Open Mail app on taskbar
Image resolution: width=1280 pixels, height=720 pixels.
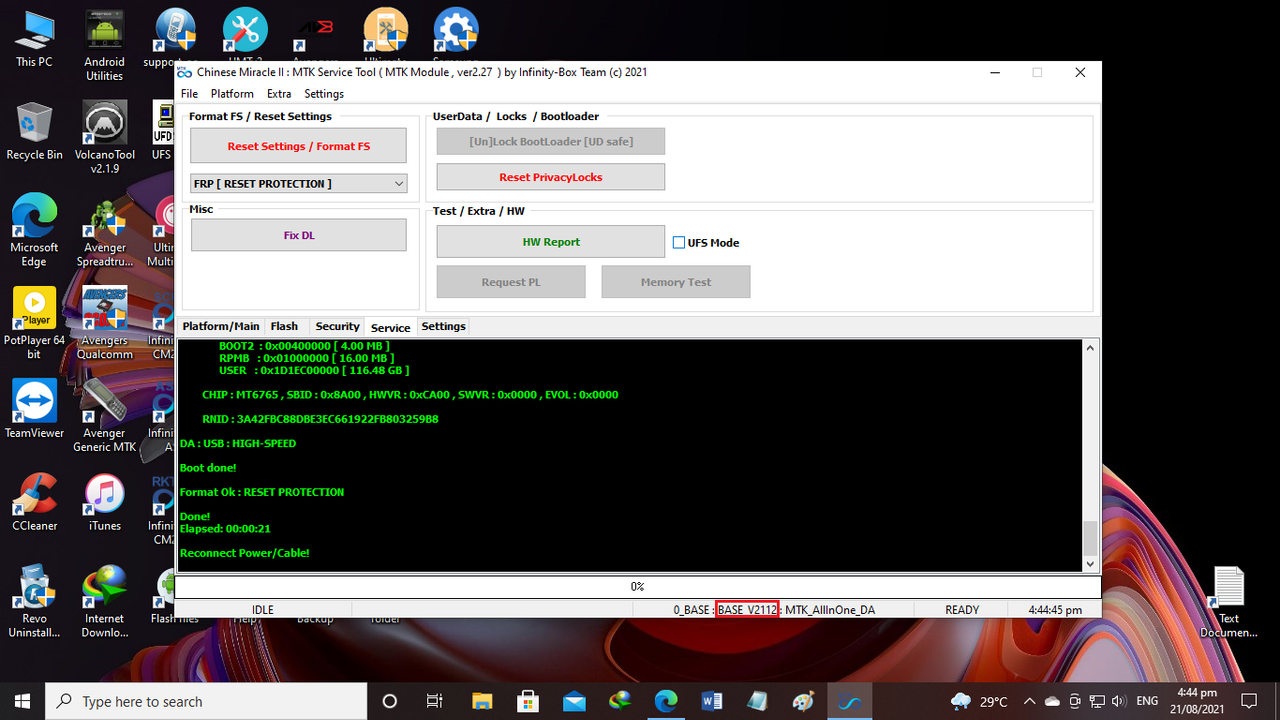[x=574, y=701]
